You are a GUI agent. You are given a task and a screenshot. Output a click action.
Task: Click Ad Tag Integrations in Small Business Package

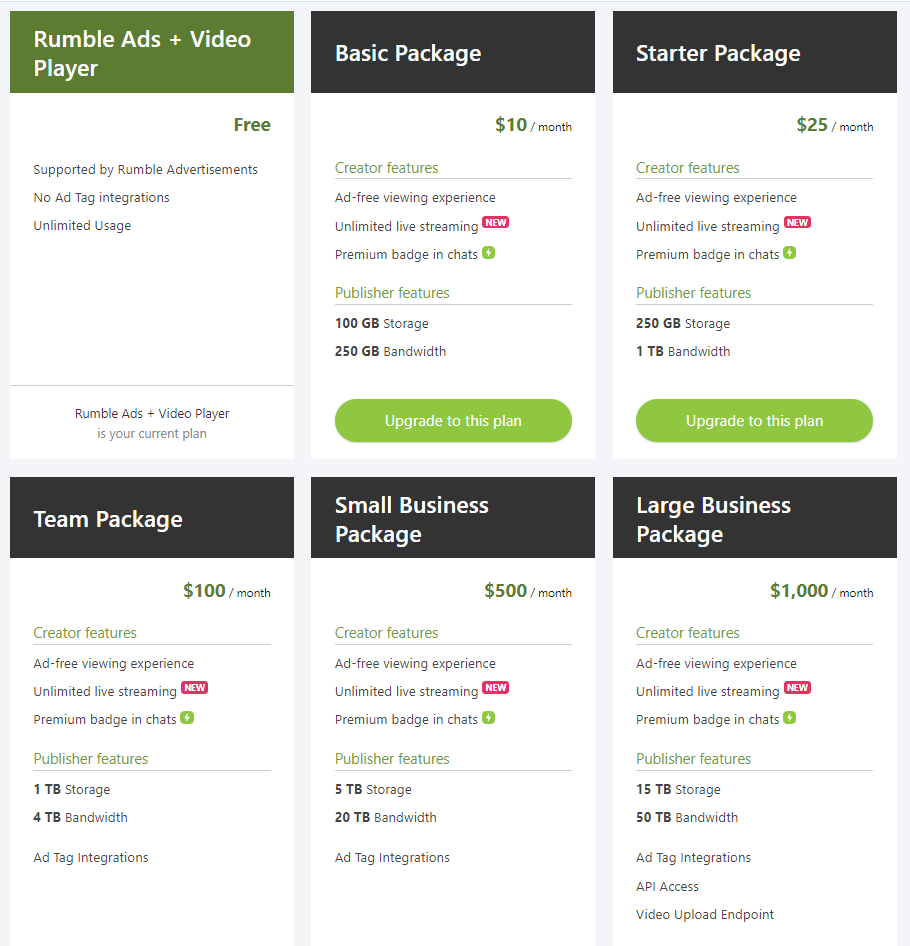coord(392,857)
